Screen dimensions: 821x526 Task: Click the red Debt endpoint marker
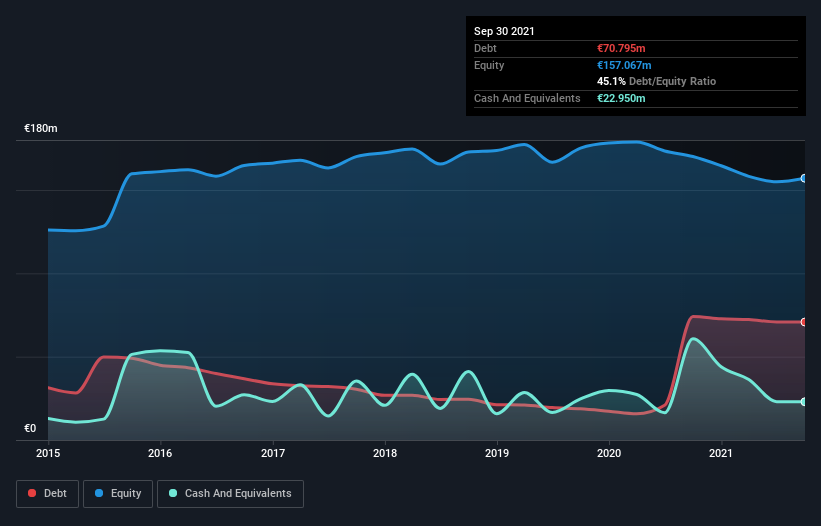pos(804,322)
